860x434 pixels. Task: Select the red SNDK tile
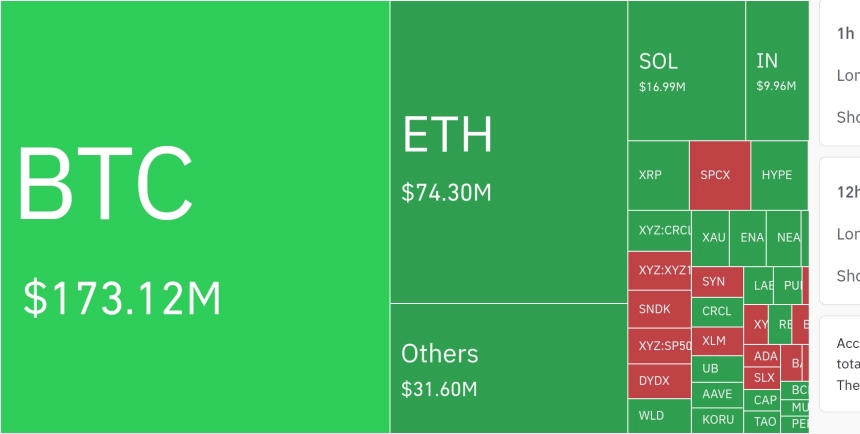coord(659,309)
